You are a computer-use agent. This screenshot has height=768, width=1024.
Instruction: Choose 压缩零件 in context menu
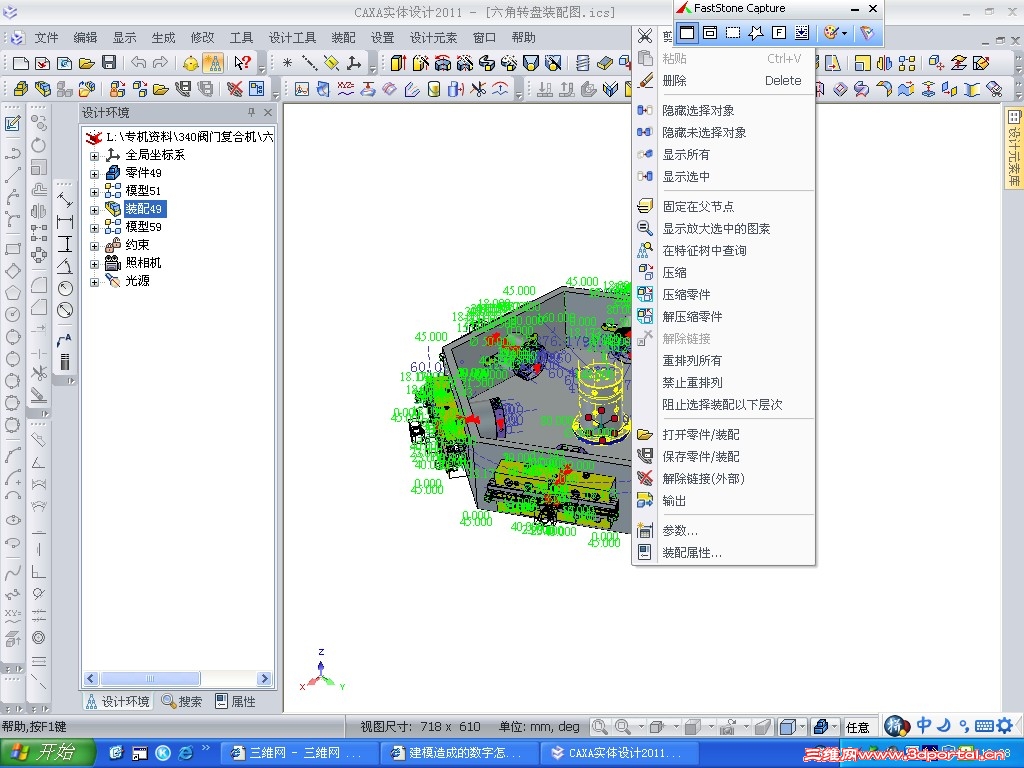724,295
